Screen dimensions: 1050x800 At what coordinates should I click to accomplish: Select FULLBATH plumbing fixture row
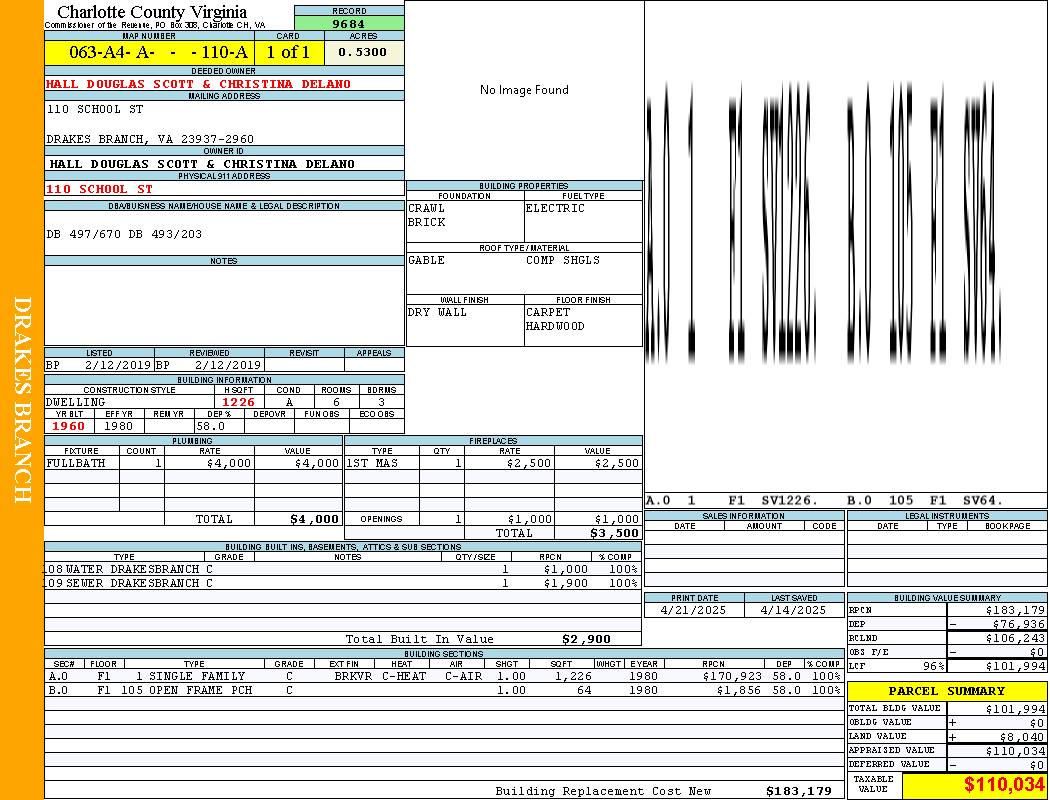194,463
